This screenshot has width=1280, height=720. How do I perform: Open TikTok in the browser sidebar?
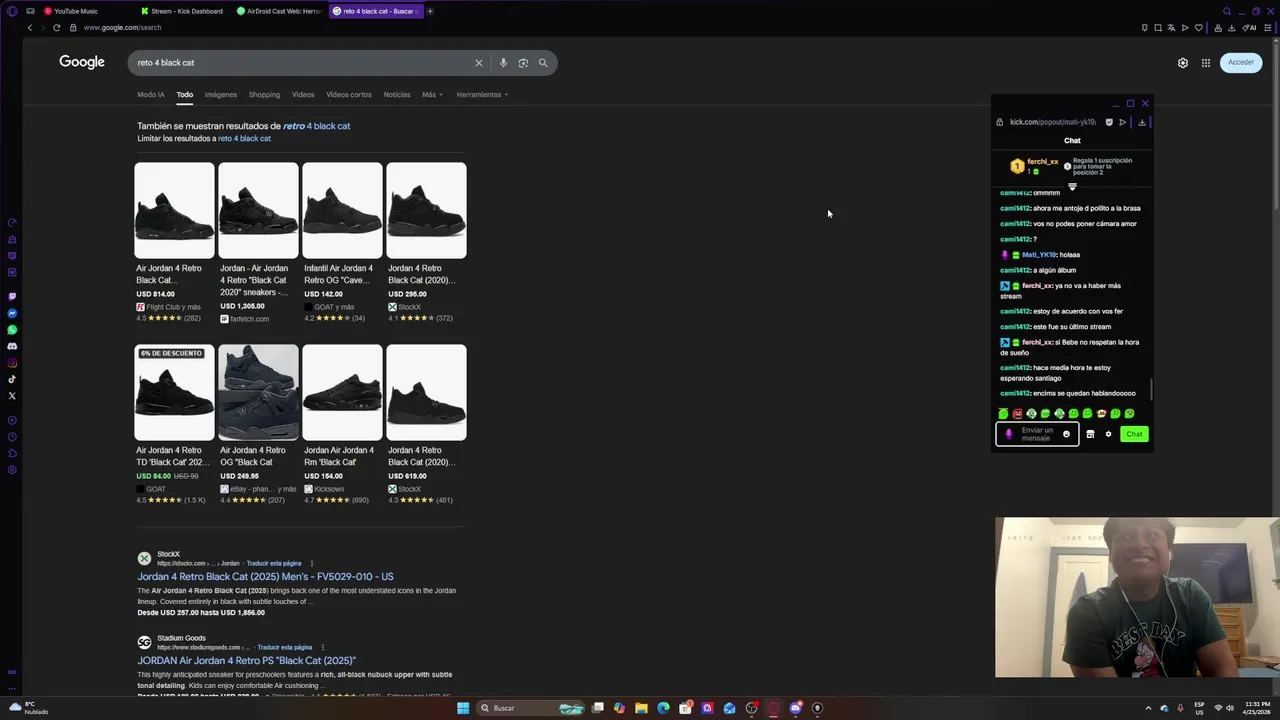(12, 379)
